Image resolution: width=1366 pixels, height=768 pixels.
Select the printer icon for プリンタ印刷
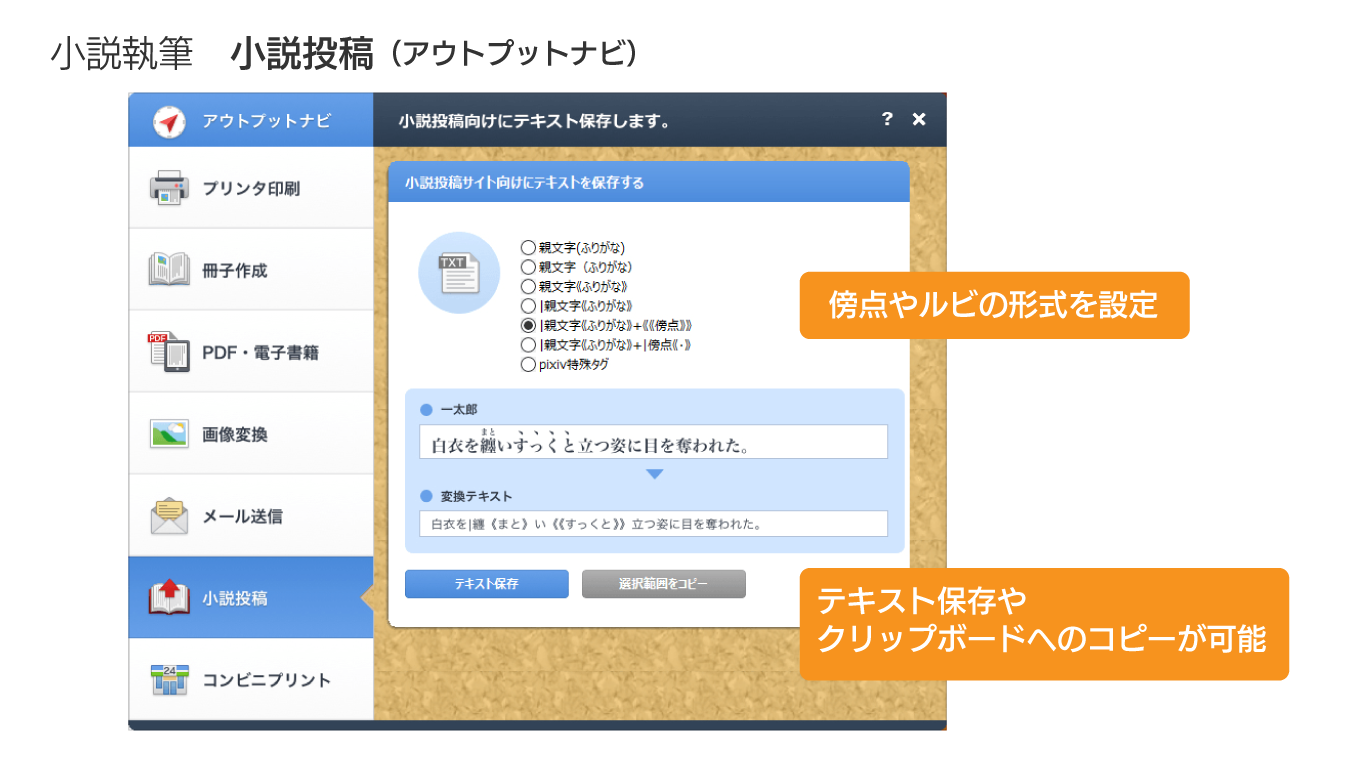[169, 188]
